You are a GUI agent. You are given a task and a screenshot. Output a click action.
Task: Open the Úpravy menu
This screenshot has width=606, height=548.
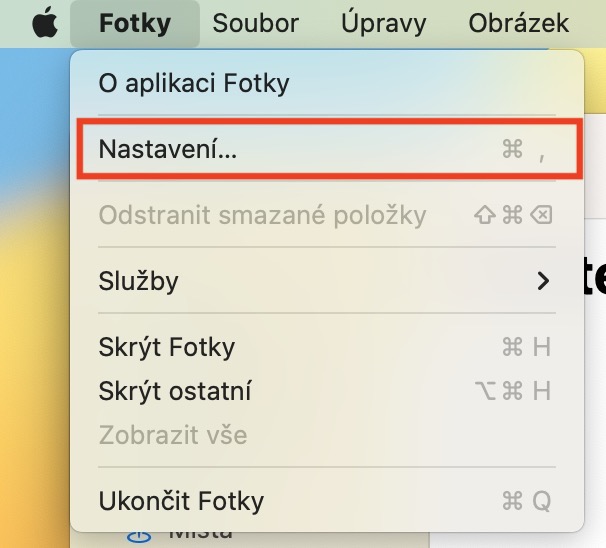[383, 24]
